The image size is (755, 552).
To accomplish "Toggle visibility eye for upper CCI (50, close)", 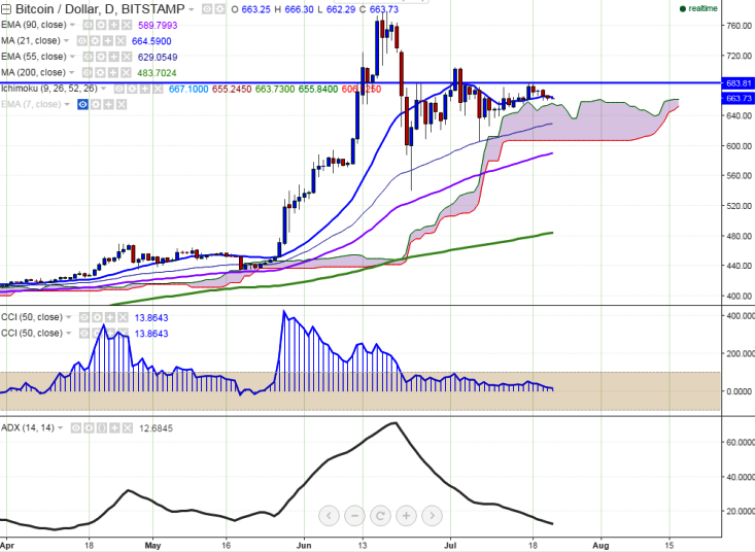I will pyautogui.click(x=84, y=317).
